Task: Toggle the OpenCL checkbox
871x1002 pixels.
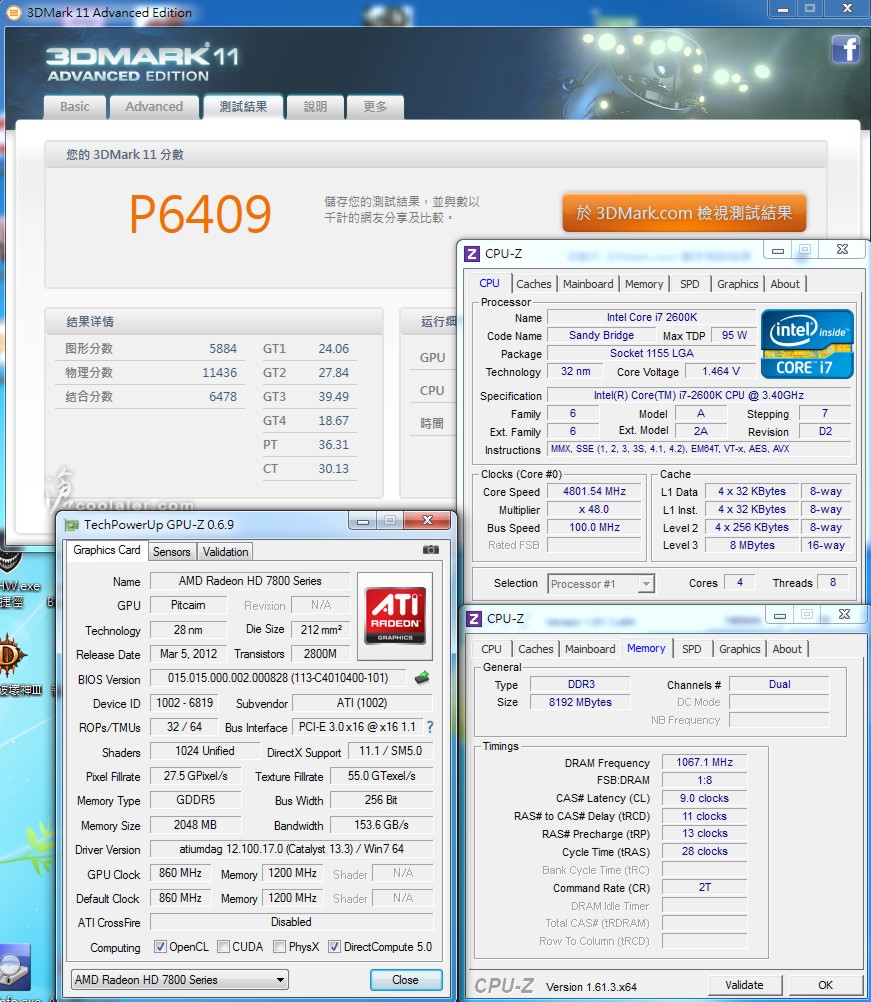Action: coord(160,946)
